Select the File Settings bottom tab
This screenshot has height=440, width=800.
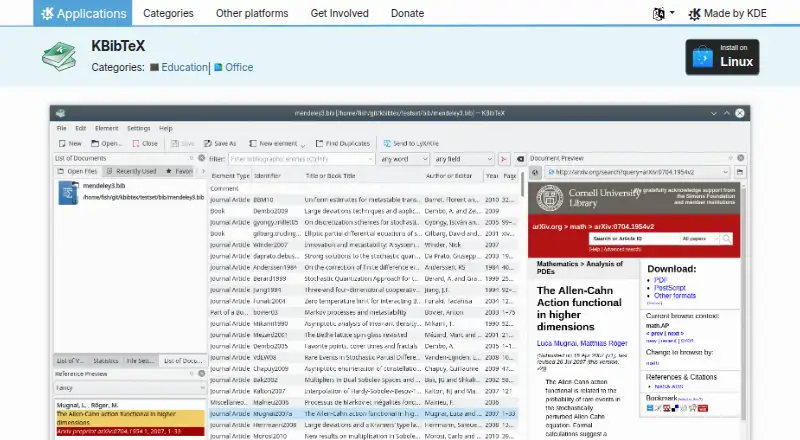point(140,361)
